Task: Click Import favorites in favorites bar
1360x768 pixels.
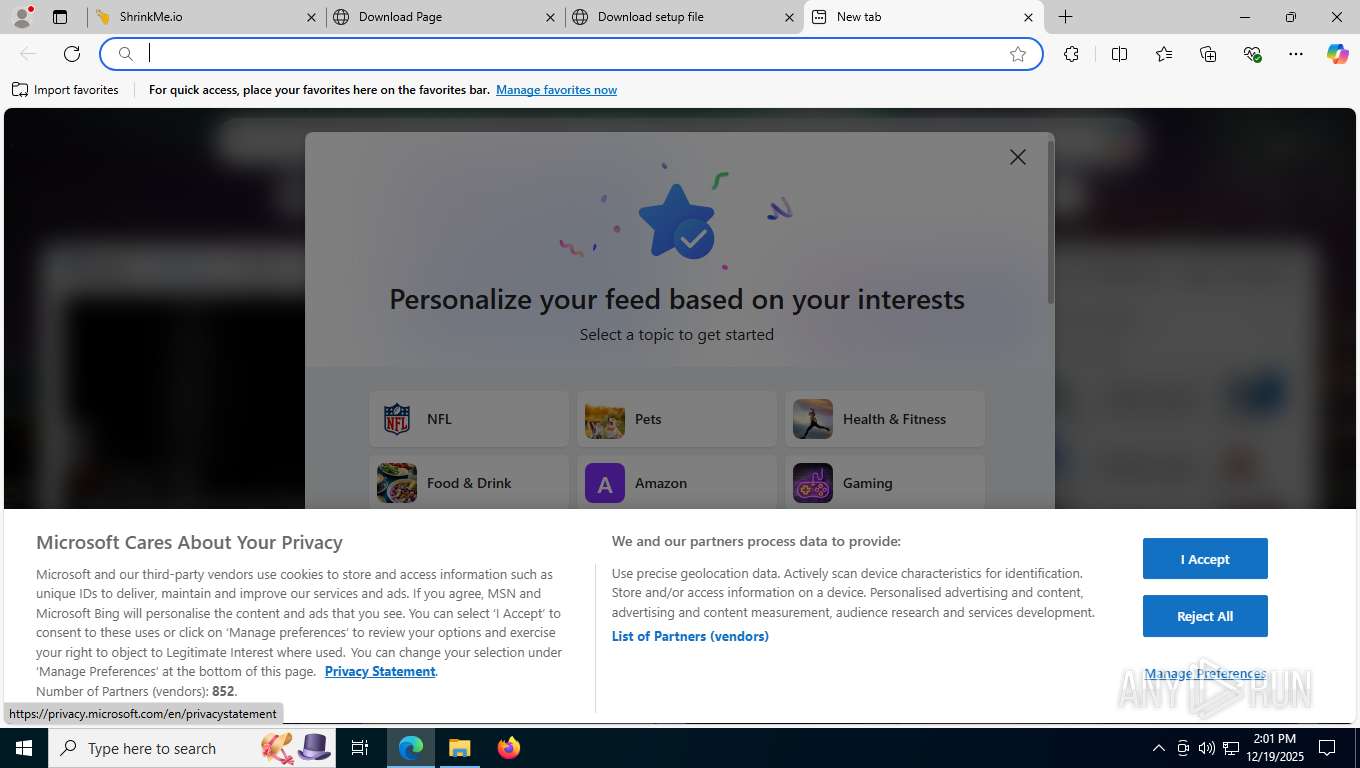Action: (x=65, y=90)
